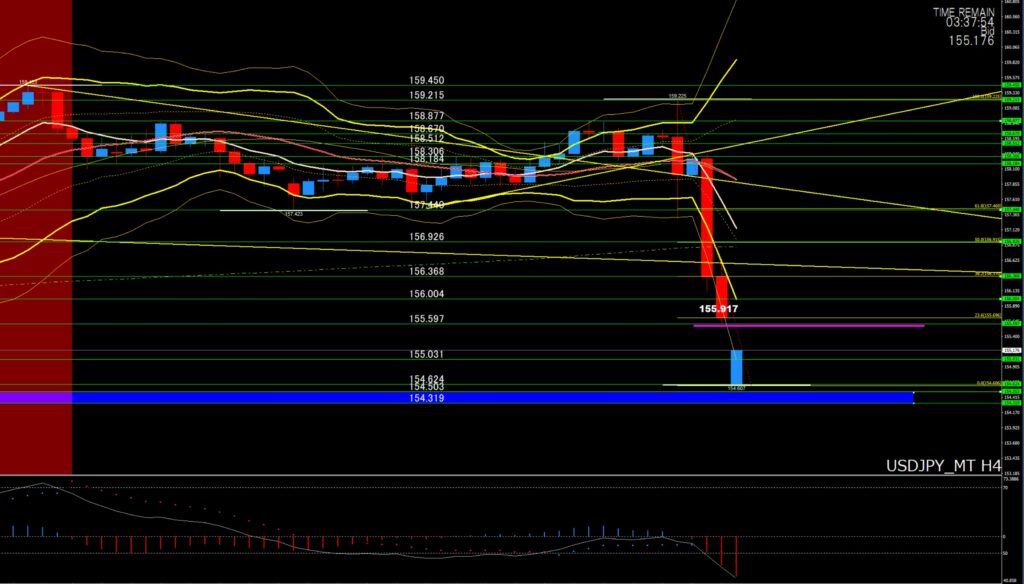Select the 156.926 price level label

[x=427, y=237]
